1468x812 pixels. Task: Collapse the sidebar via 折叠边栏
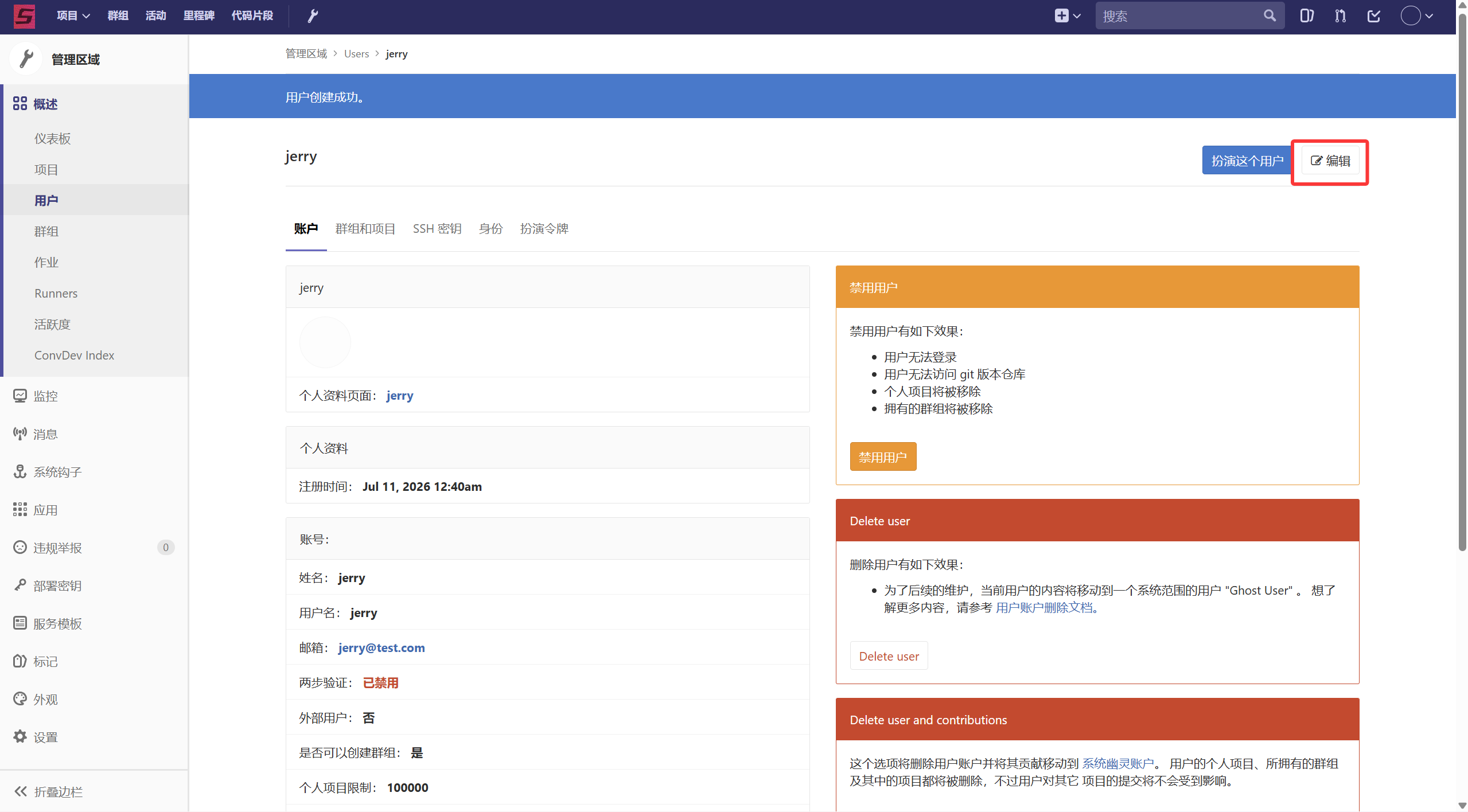[x=48, y=791]
